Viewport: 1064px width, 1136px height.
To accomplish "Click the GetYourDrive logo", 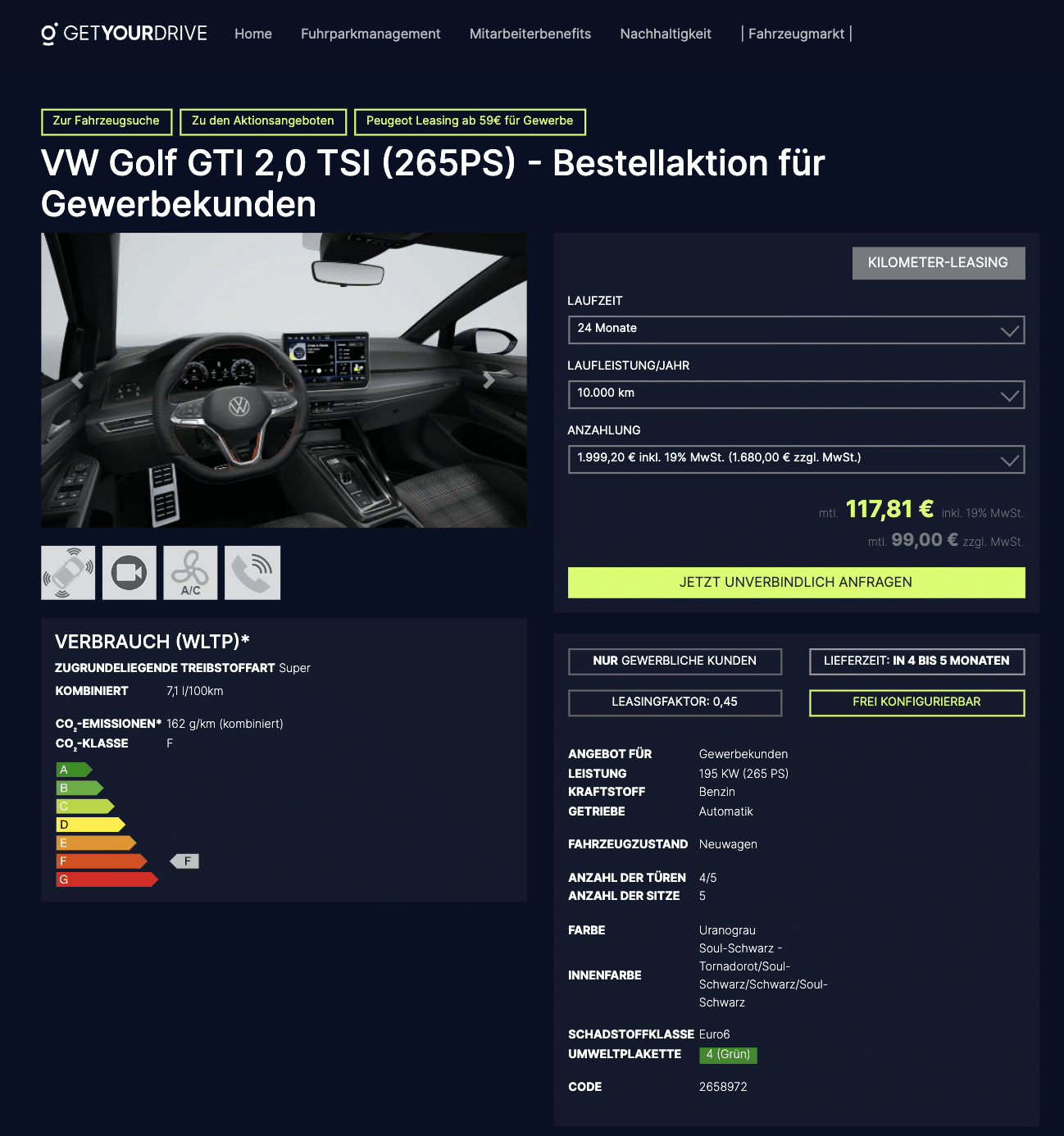I will pyautogui.click(x=124, y=34).
